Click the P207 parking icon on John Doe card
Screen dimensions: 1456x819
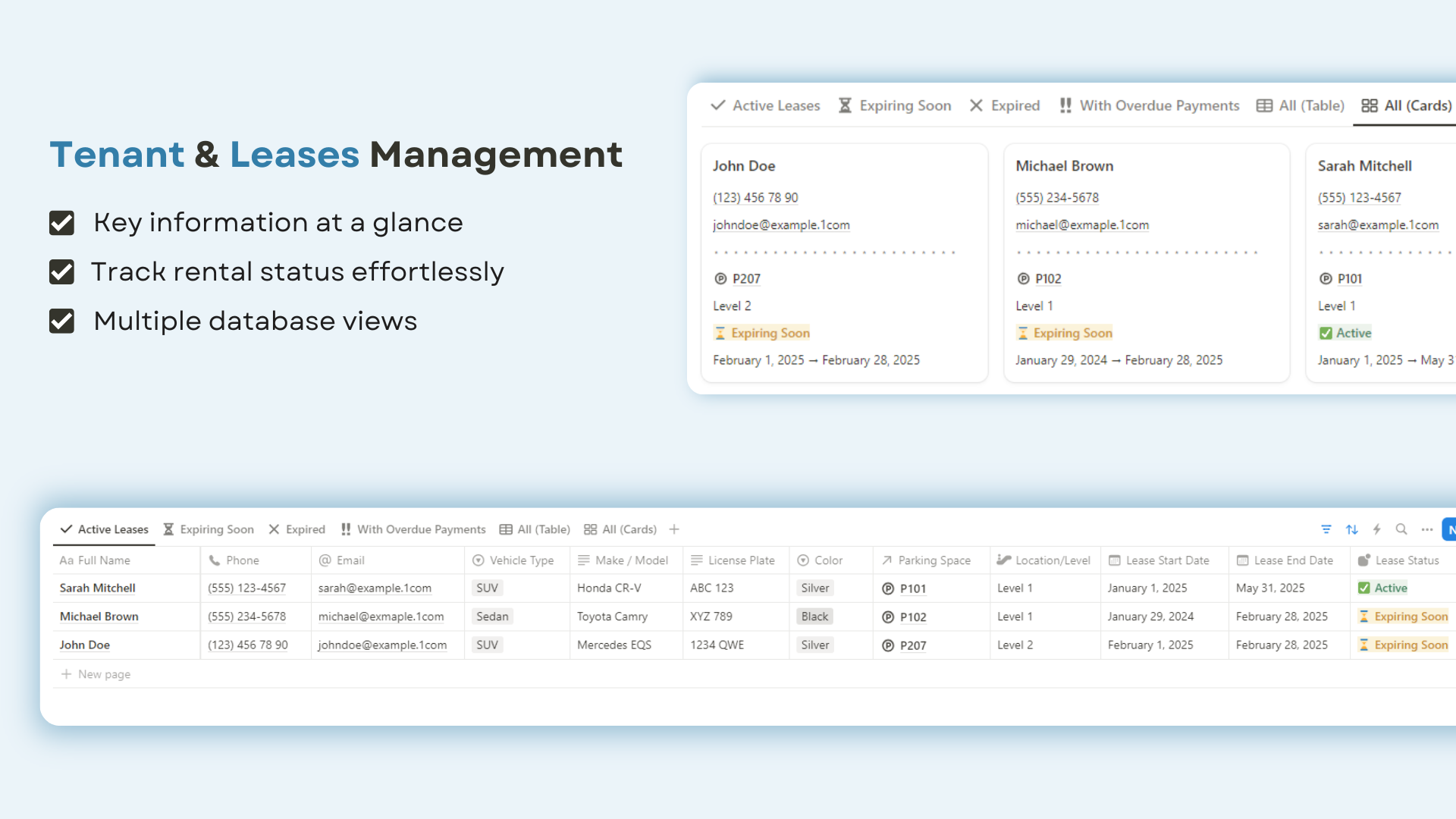720,279
